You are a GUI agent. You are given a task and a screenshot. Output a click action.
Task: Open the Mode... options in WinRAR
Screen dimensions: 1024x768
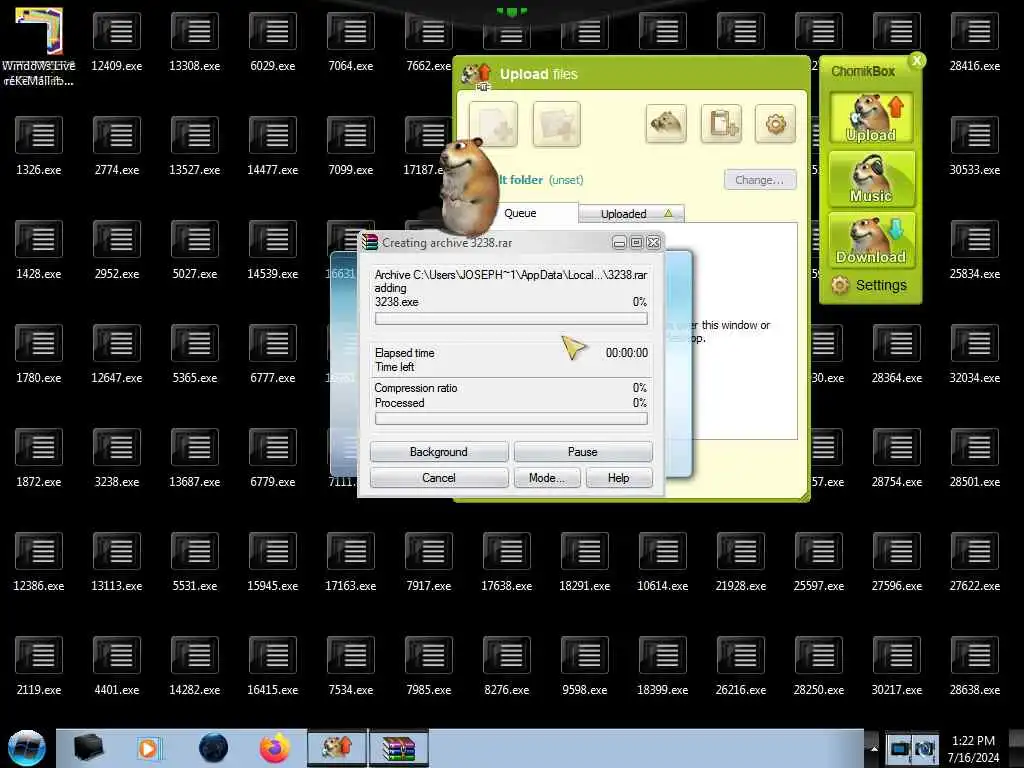(547, 477)
